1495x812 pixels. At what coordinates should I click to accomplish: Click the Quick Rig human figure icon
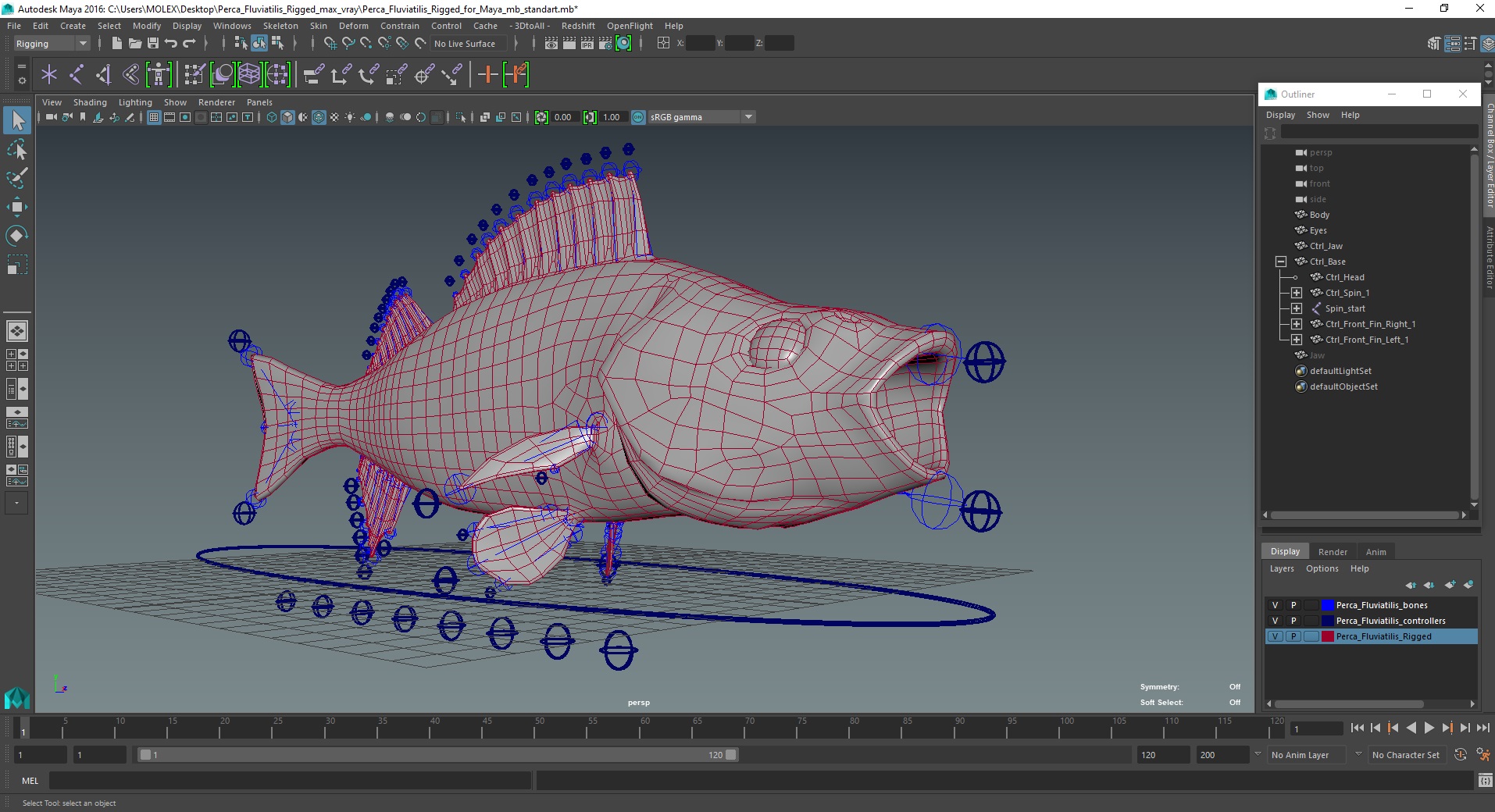point(159,75)
